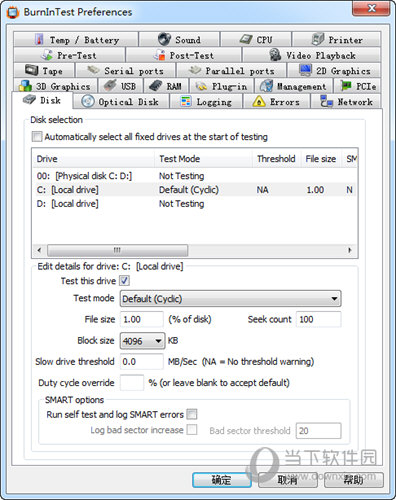
Task: Close the BurnInTest Preferences window
Action: pos(371,8)
